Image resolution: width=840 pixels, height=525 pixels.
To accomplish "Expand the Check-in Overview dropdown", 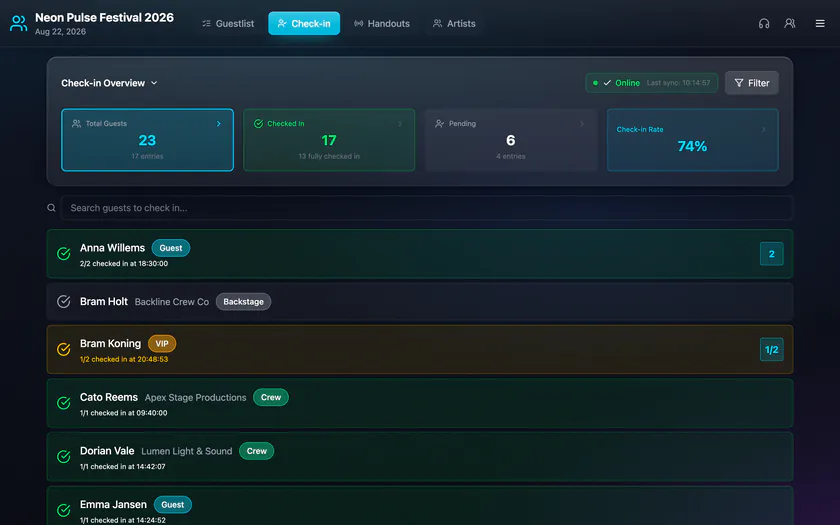I will 109,83.
